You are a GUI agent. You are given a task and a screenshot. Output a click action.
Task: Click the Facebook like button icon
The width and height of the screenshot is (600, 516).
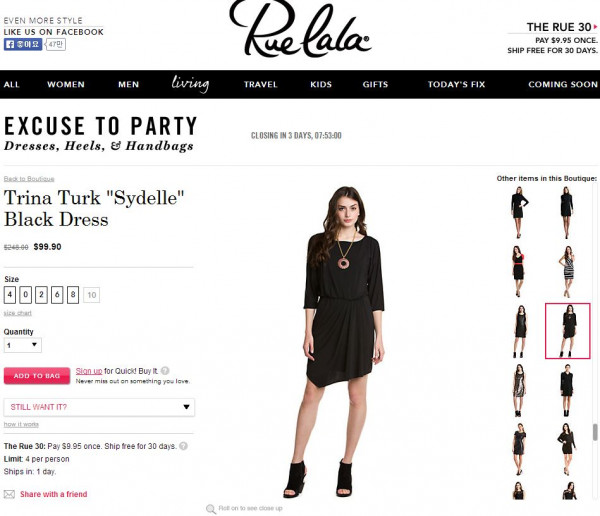click(x=23, y=44)
